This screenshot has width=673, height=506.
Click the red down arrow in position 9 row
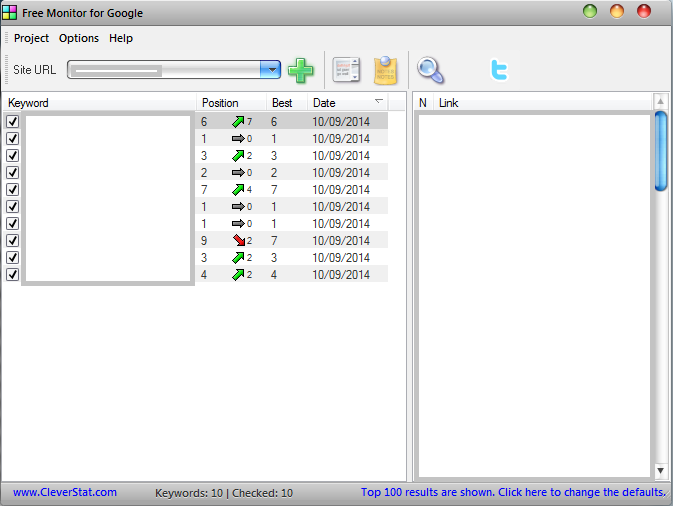pyautogui.click(x=239, y=240)
